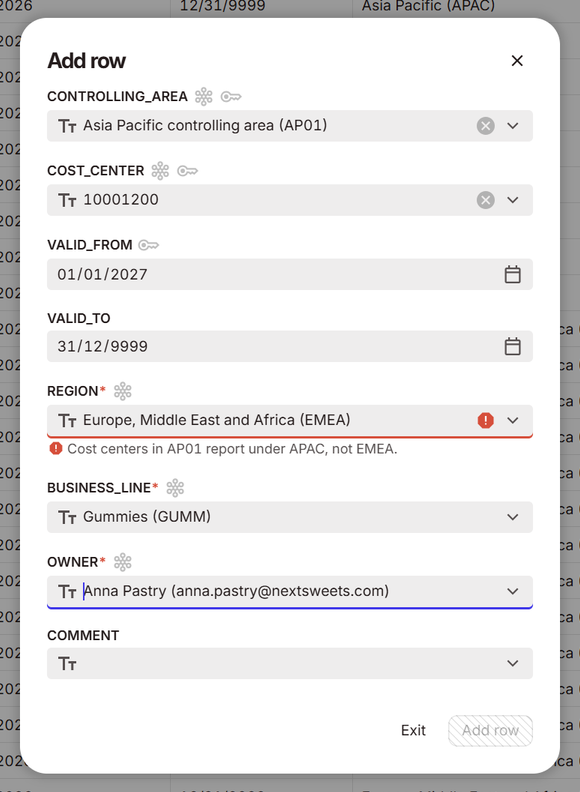Click error icon inside REGION field

click(486, 420)
